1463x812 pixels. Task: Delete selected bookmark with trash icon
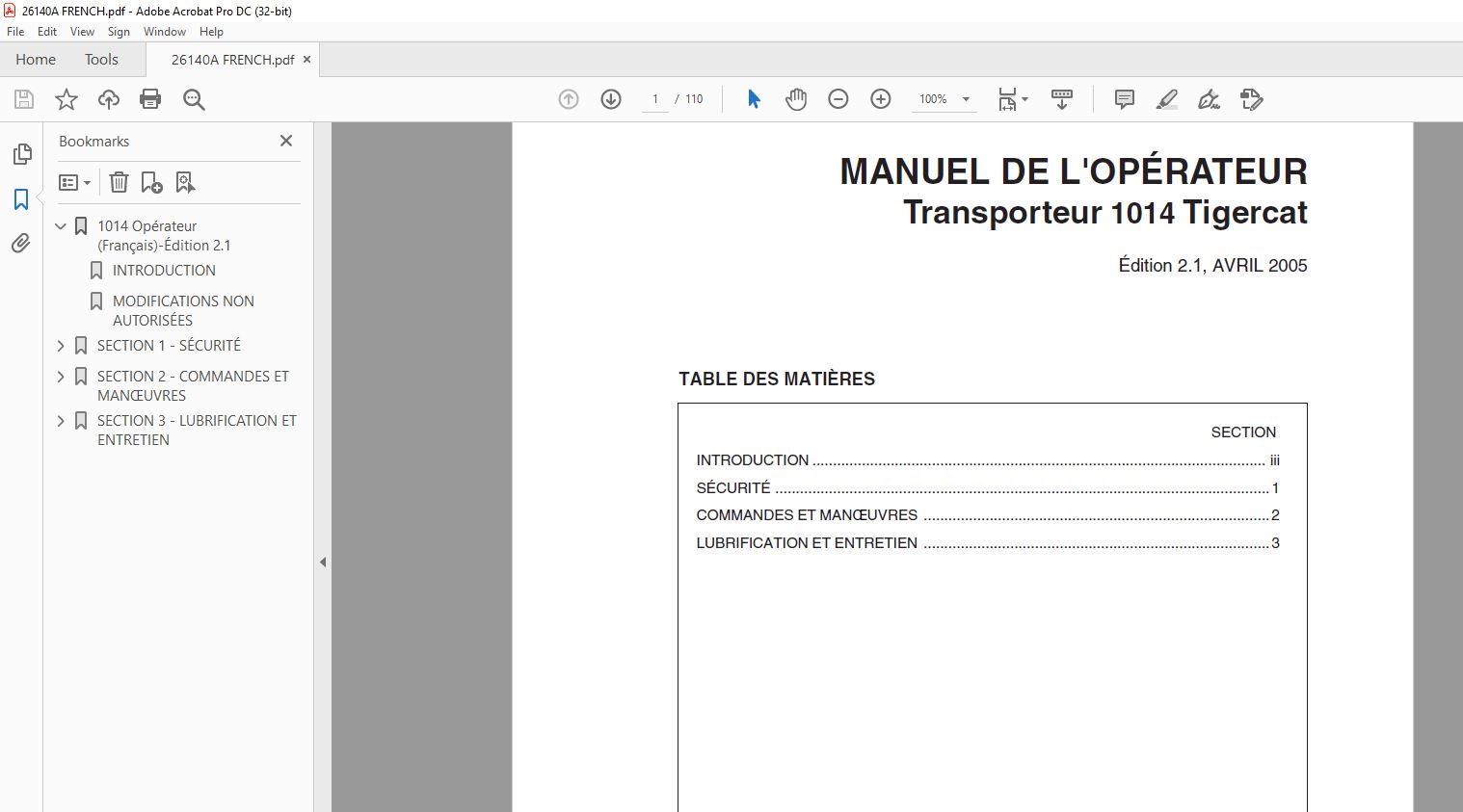tap(119, 182)
